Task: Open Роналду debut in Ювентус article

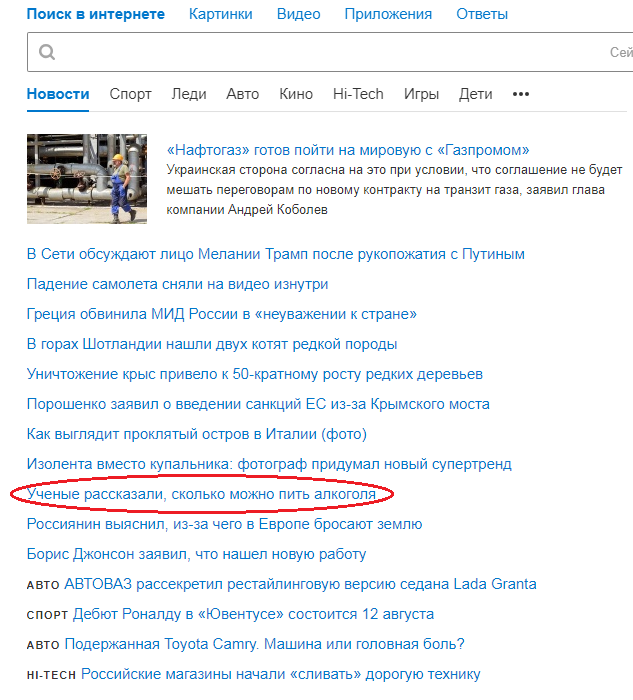Action: coord(253,614)
